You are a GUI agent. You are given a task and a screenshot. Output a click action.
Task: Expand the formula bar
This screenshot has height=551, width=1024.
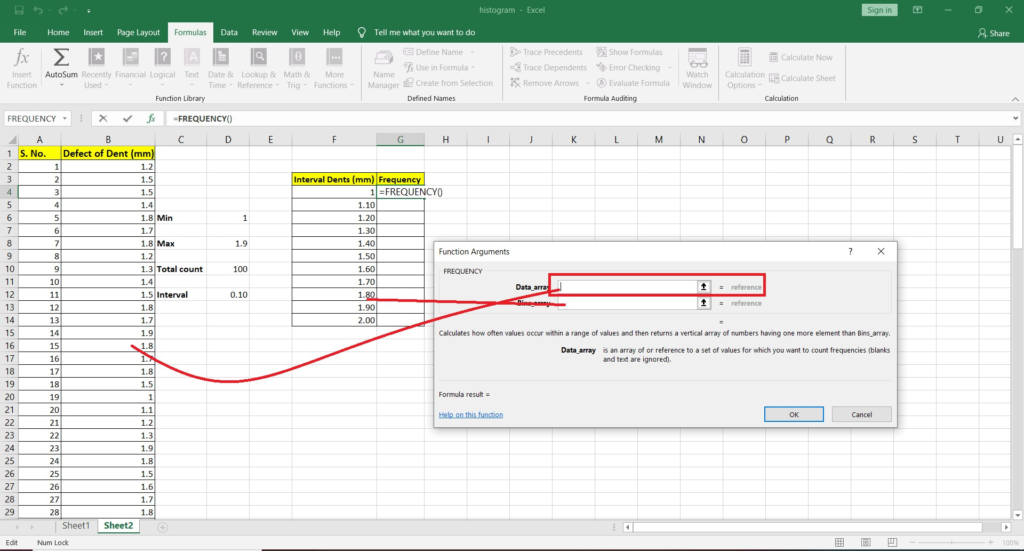1015,118
